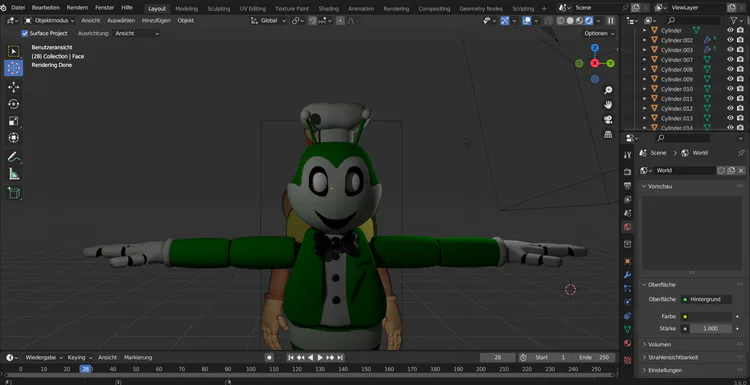This screenshot has height=385, width=750.
Task: Open the Wiedergabe playback dropdown
Action: tap(44, 357)
